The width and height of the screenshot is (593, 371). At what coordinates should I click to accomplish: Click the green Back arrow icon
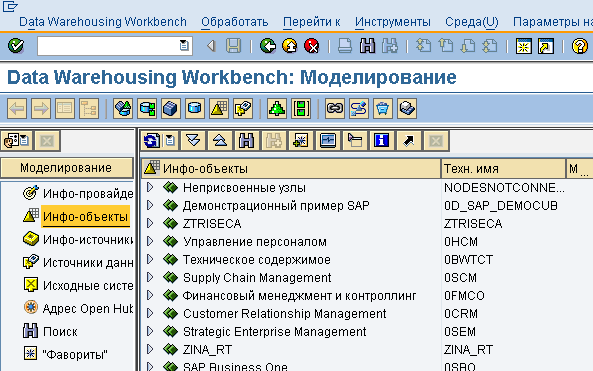pos(268,46)
